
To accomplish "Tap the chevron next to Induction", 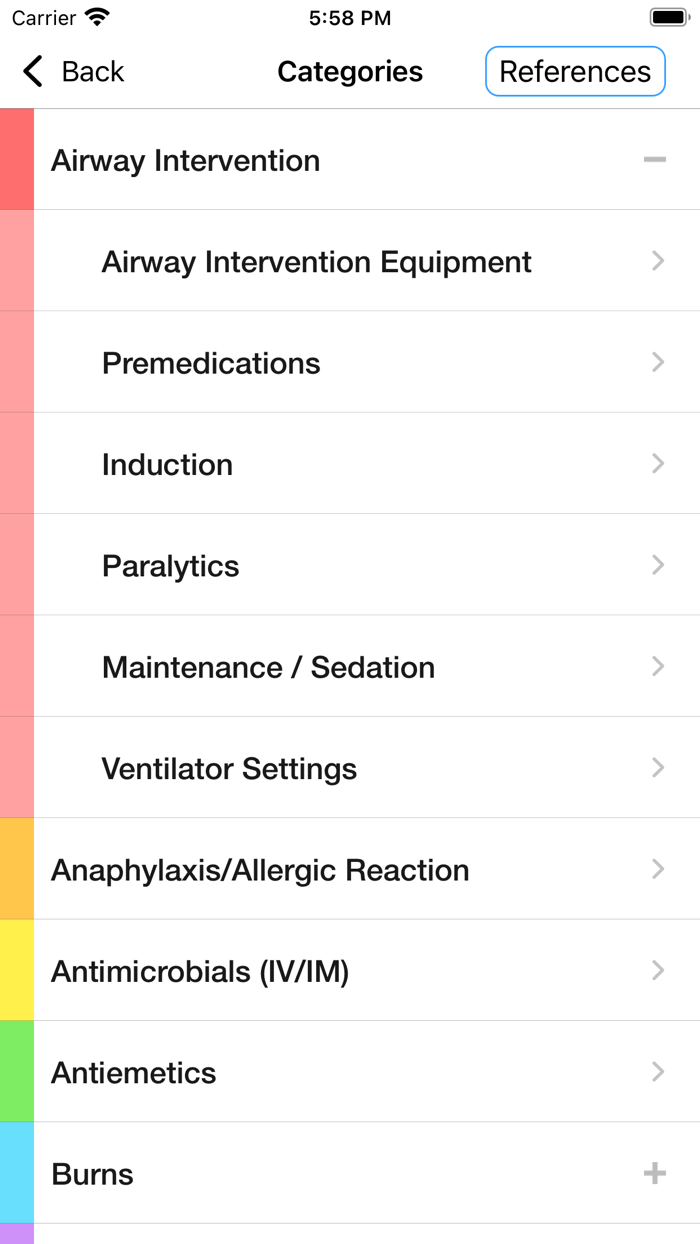I will (x=657, y=464).
